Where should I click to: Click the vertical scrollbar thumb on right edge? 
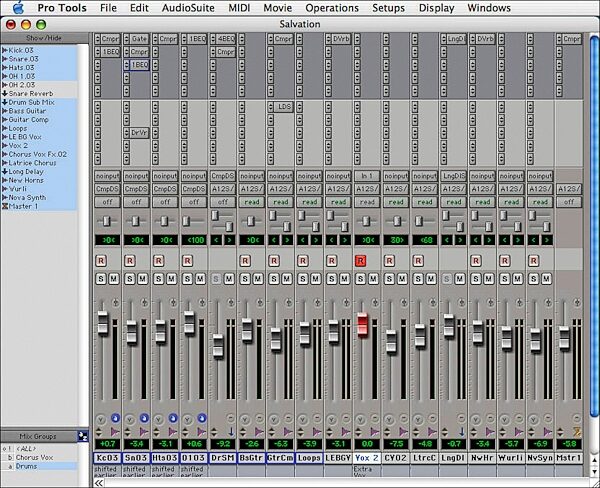[594, 227]
